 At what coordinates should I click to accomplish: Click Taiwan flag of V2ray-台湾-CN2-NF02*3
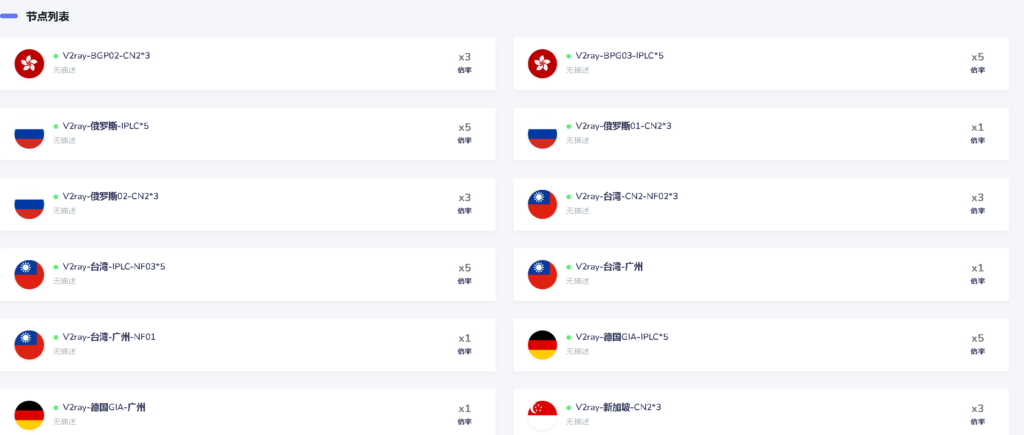click(542, 204)
